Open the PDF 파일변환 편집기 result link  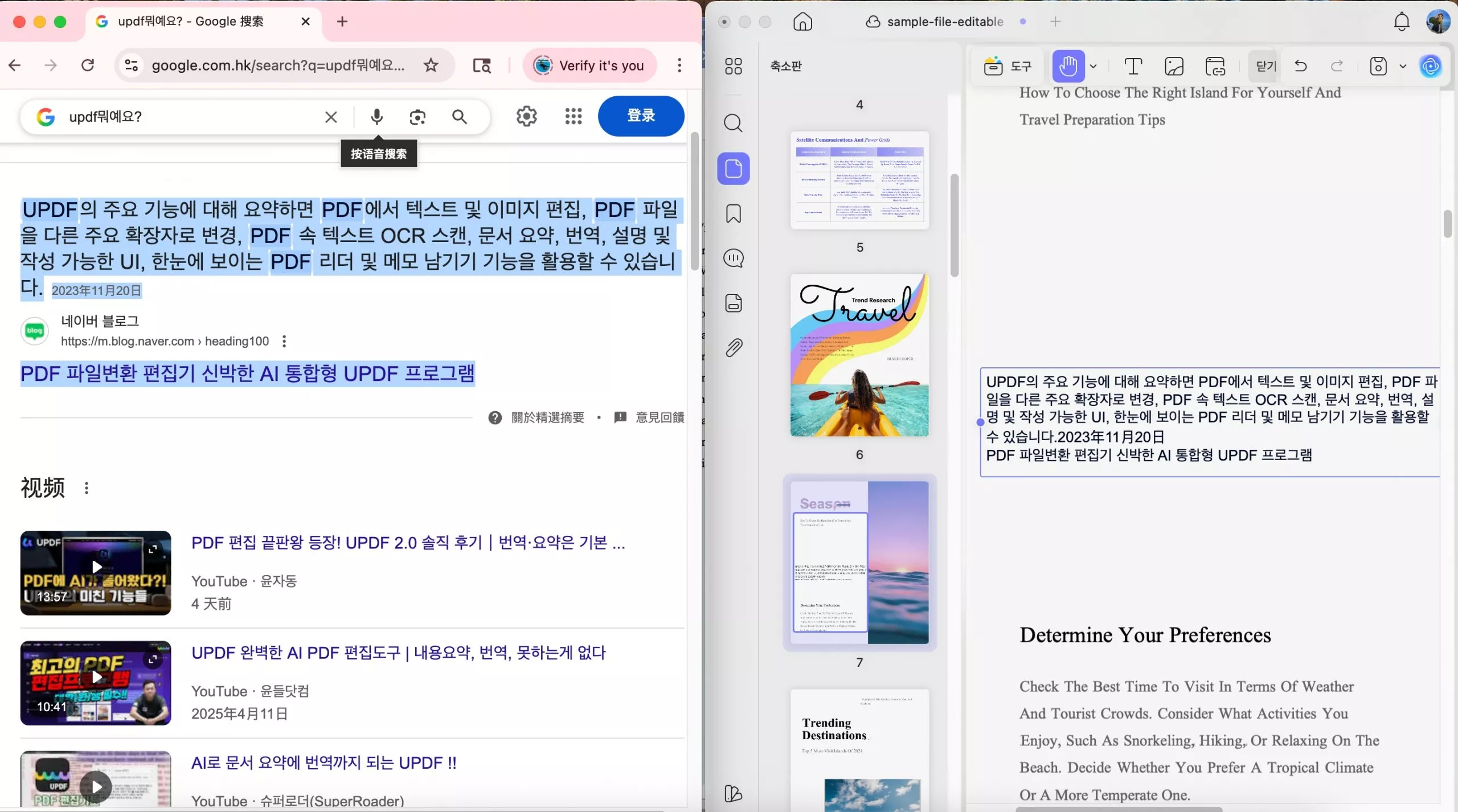tap(247, 374)
